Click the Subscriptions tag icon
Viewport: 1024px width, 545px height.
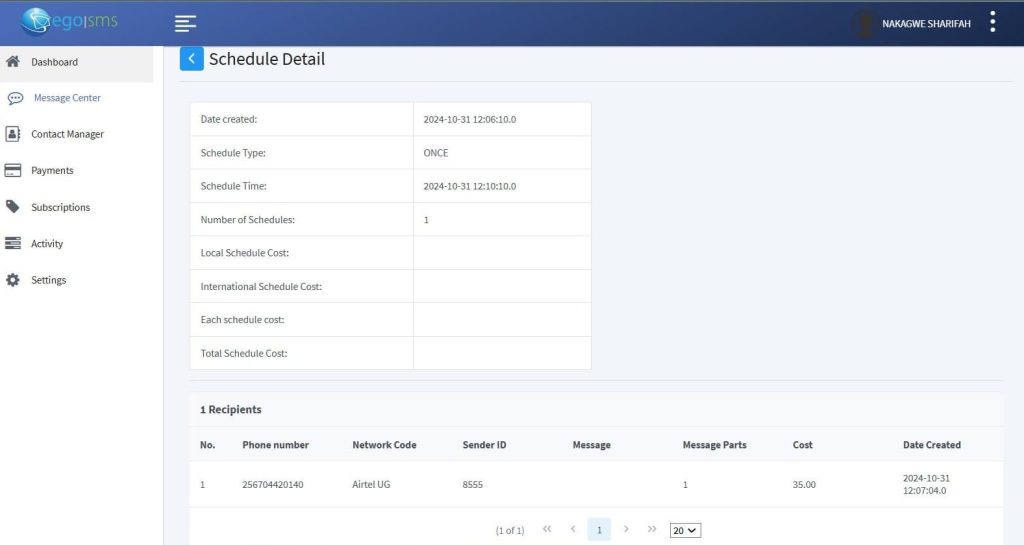[13, 207]
